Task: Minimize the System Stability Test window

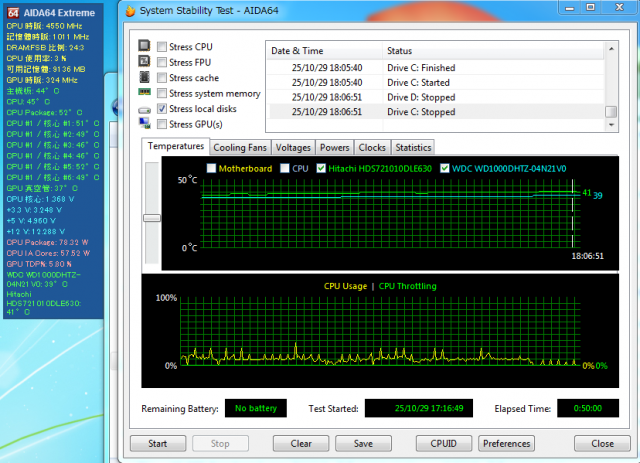Action: click(x=570, y=7)
